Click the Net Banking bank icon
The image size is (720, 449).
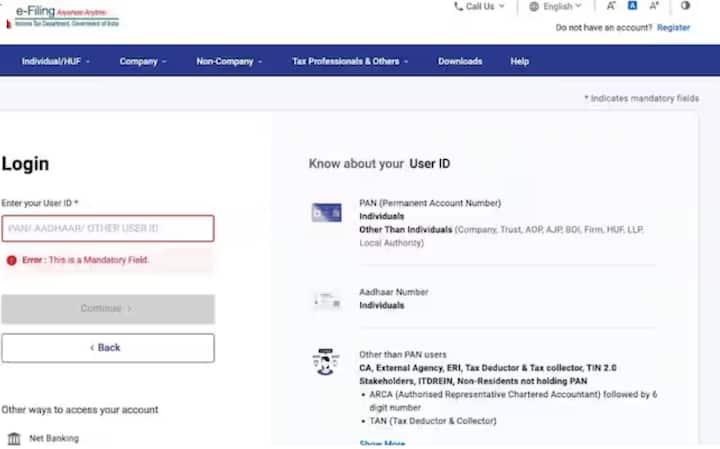point(14,438)
